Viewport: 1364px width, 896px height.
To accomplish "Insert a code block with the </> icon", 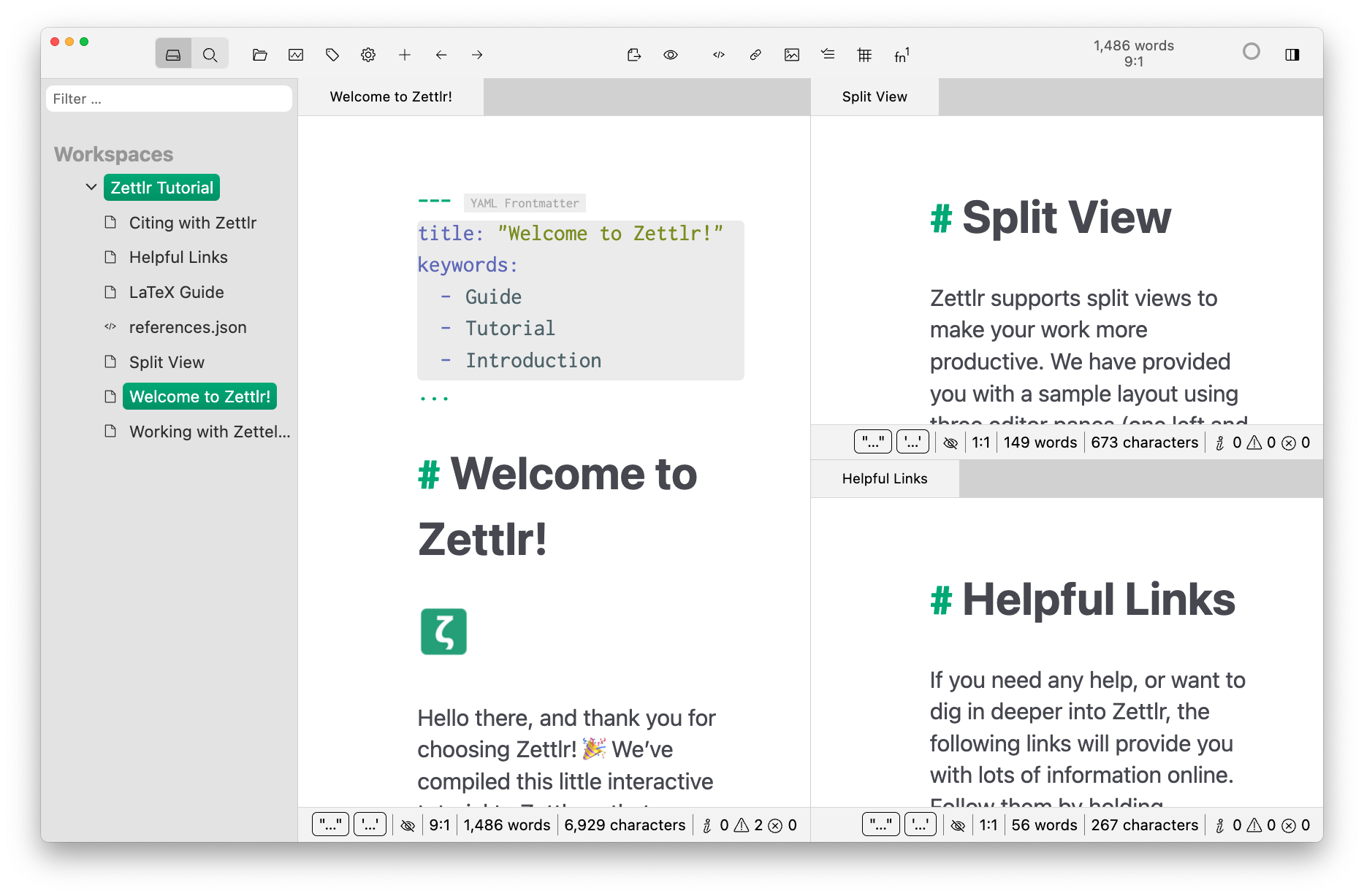I will [718, 54].
